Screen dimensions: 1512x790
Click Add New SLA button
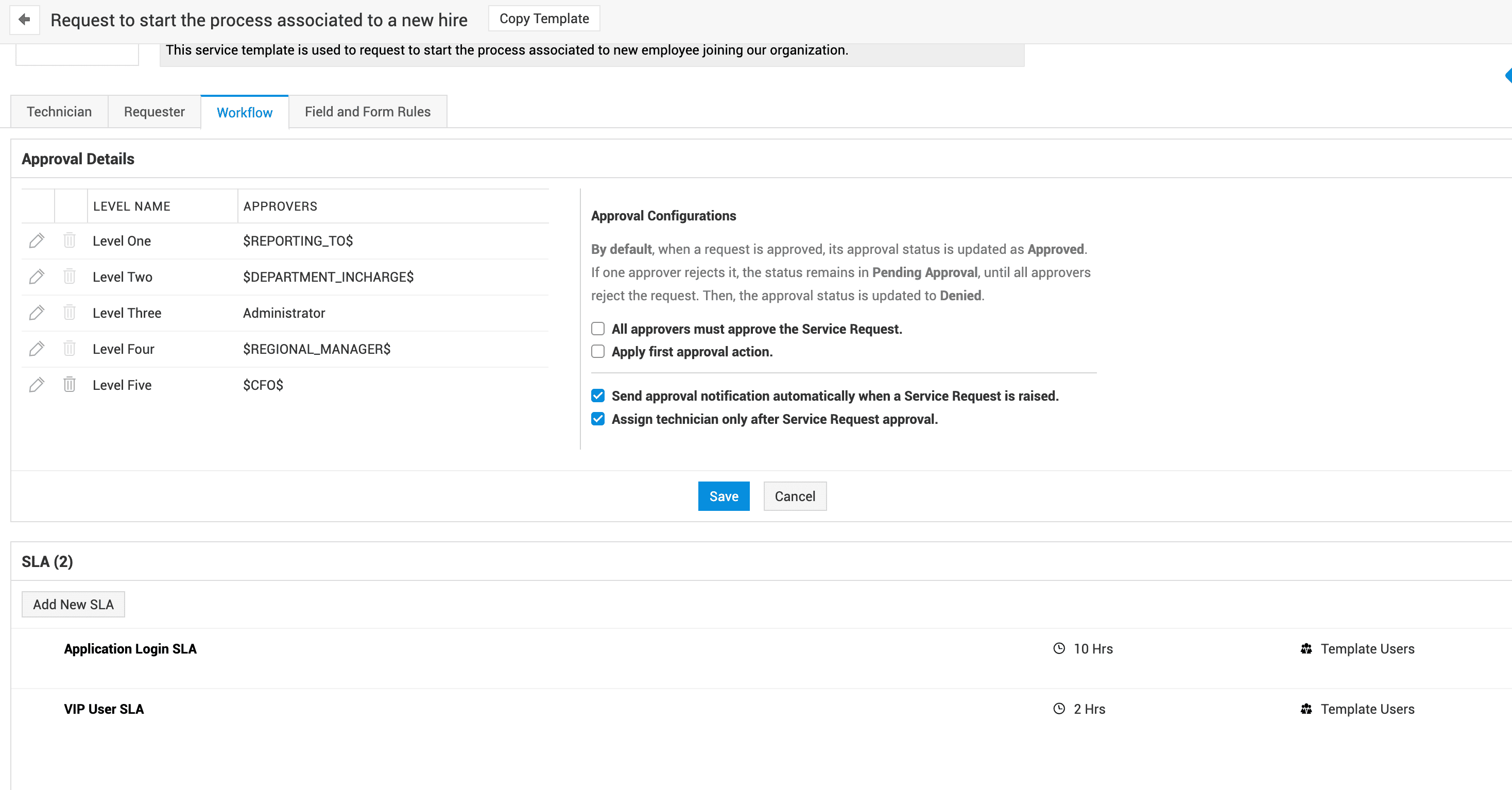73,605
